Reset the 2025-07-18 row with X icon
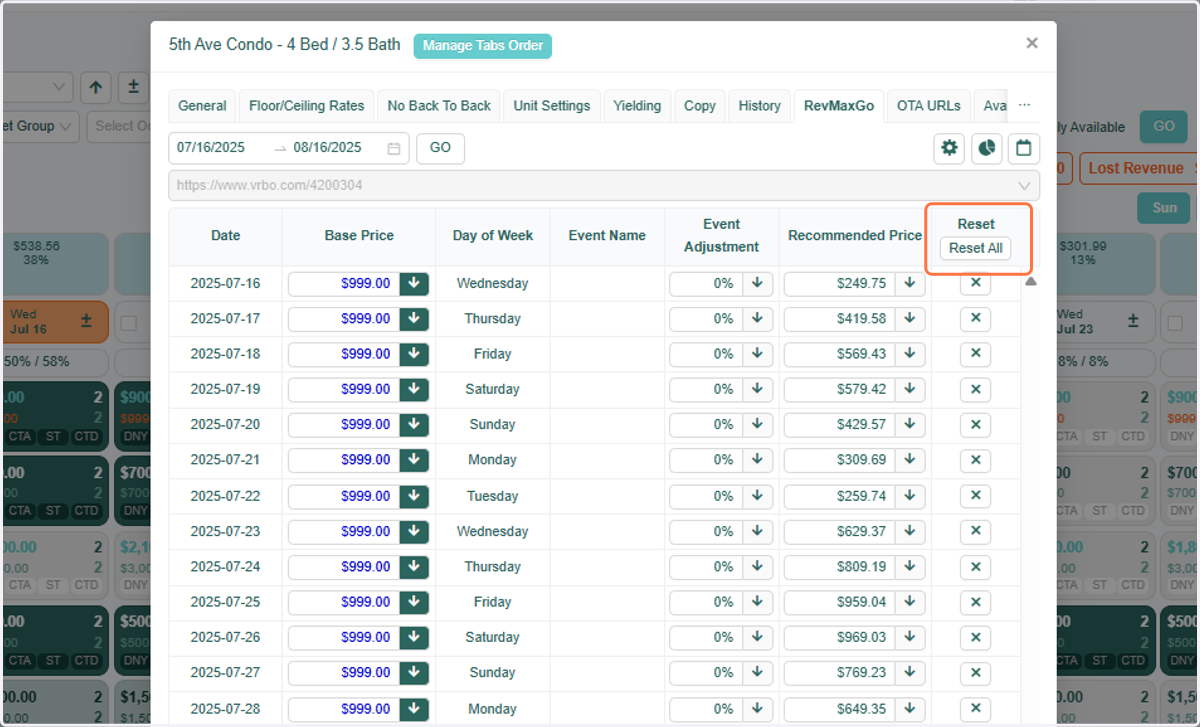The height and width of the screenshot is (727, 1200). 975,354
